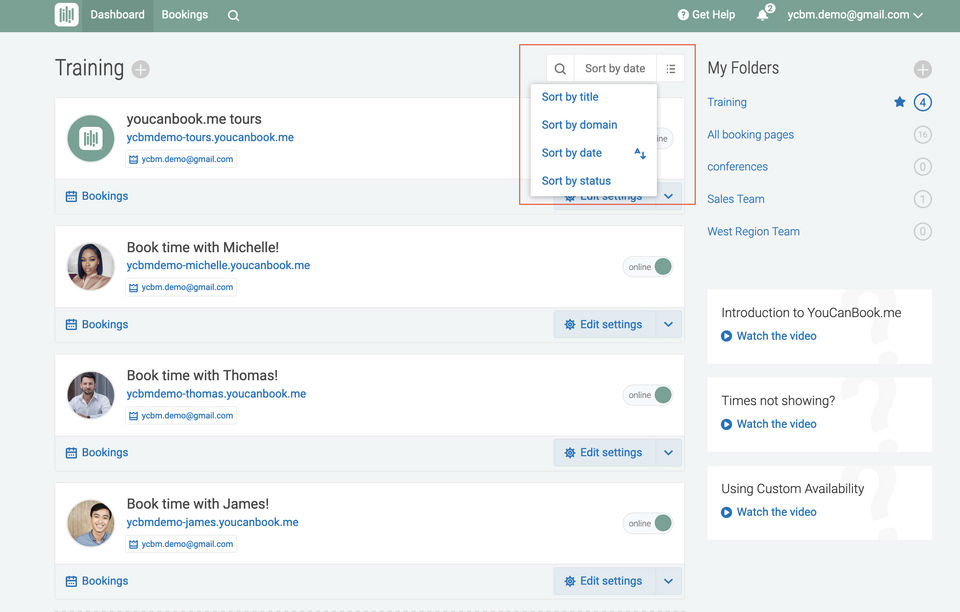Select Sort by title option
960x612 pixels.
(x=570, y=97)
